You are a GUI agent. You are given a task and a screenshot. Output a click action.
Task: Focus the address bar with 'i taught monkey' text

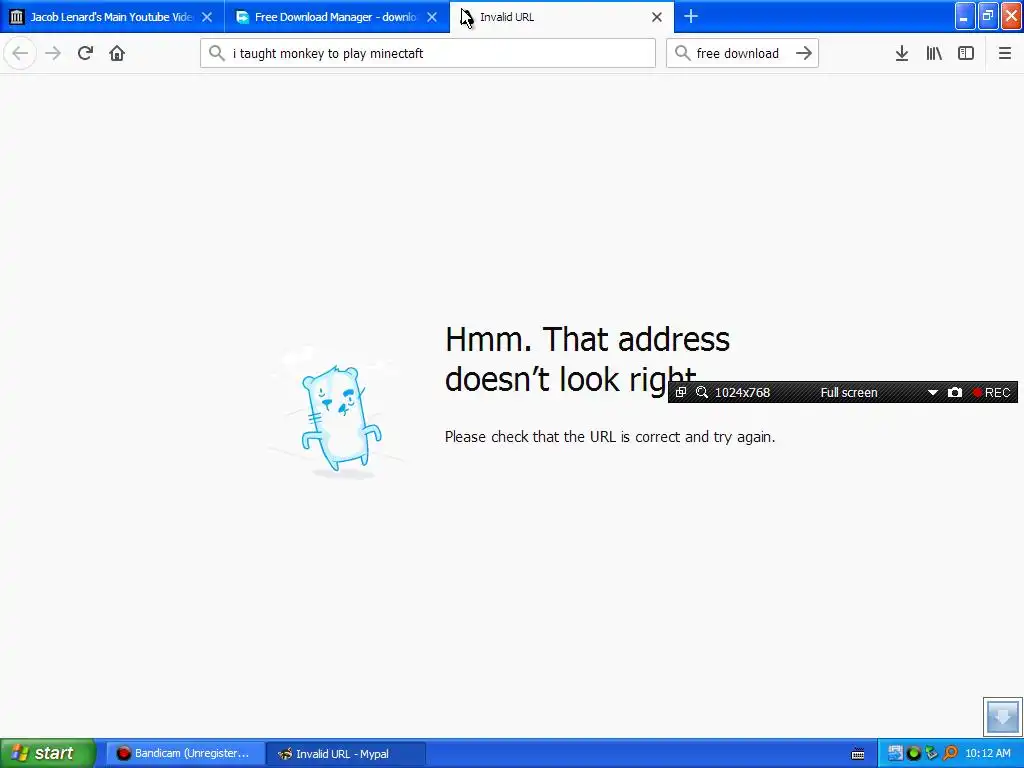coord(428,54)
